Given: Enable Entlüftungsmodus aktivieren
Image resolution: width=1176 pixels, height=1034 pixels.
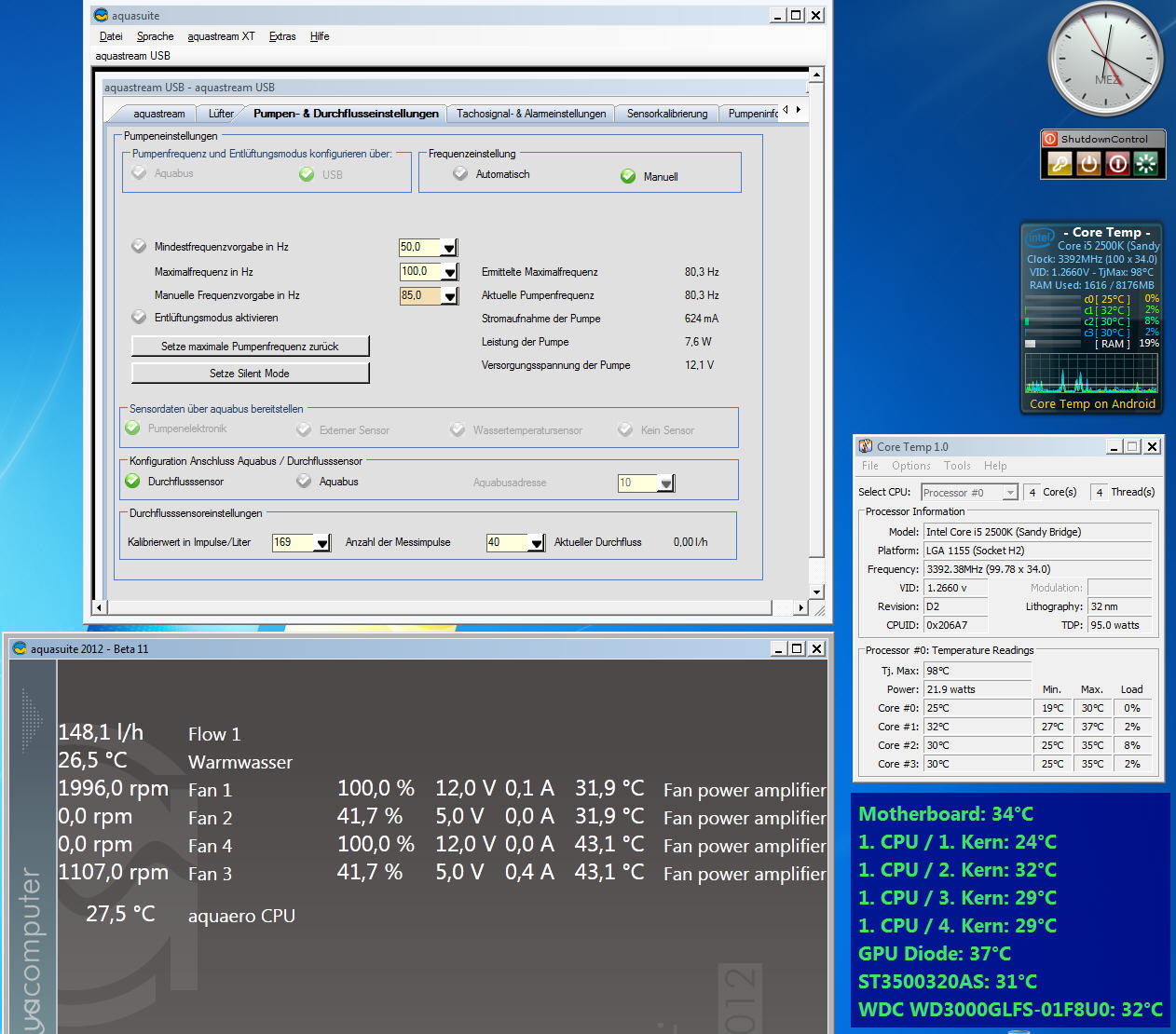Looking at the screenshot, I should coord(139,317).
